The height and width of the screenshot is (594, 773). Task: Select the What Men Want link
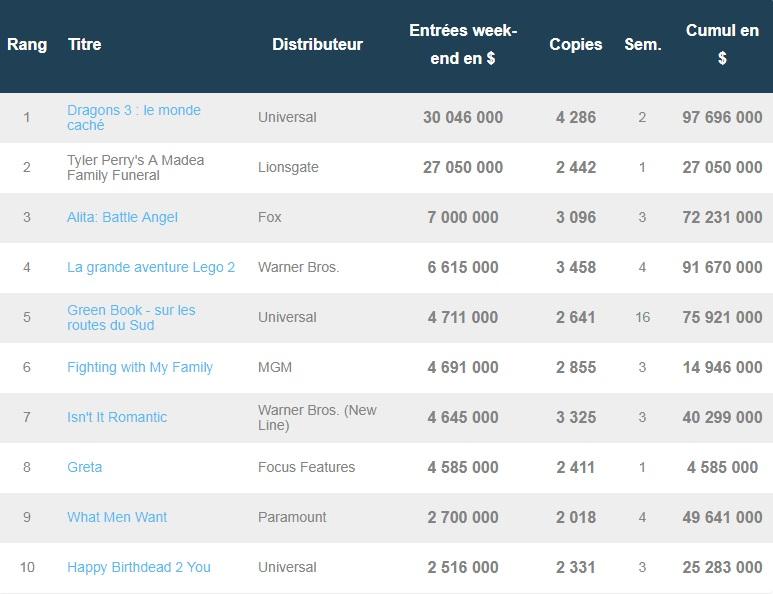pyautogui.click(x=117, y=517)
